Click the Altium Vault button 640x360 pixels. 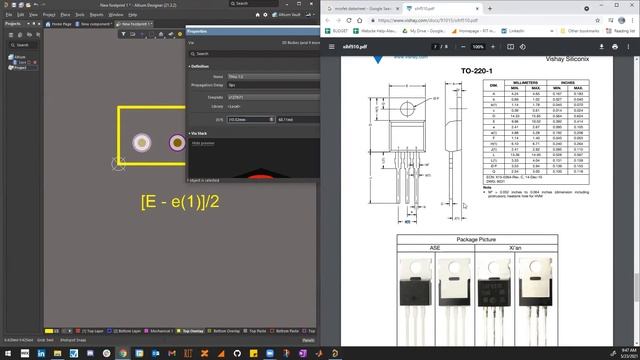(x=287, y=15)
